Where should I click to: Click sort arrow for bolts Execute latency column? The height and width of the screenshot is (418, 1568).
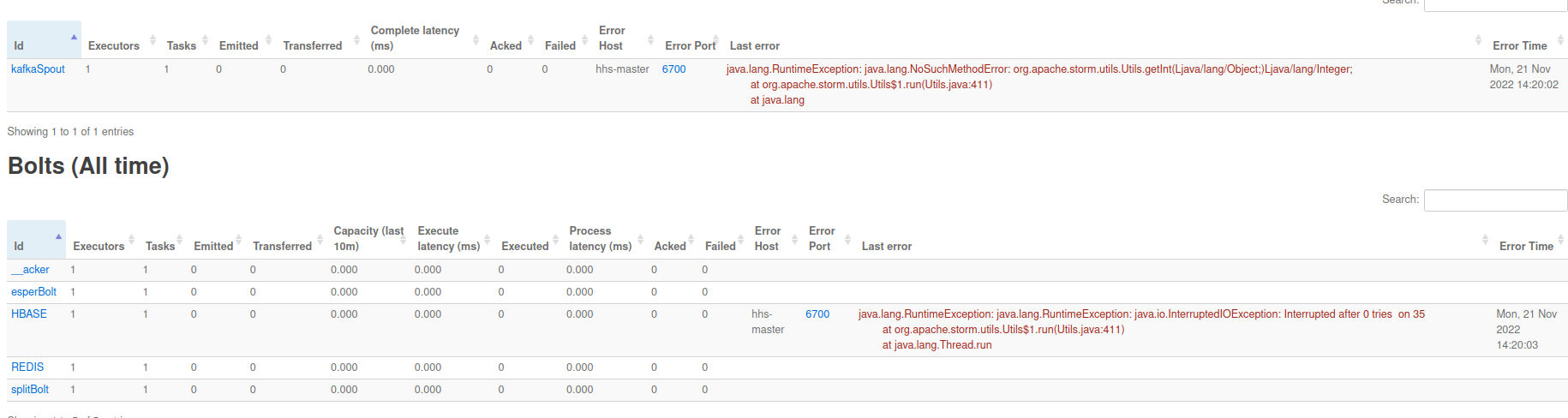click(x=487, y=241)
